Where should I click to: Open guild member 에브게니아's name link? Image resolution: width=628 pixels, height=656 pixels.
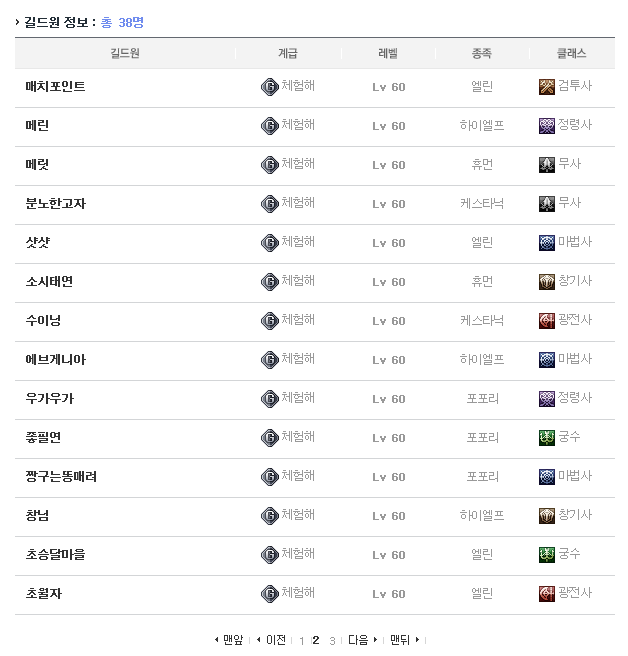55,360
